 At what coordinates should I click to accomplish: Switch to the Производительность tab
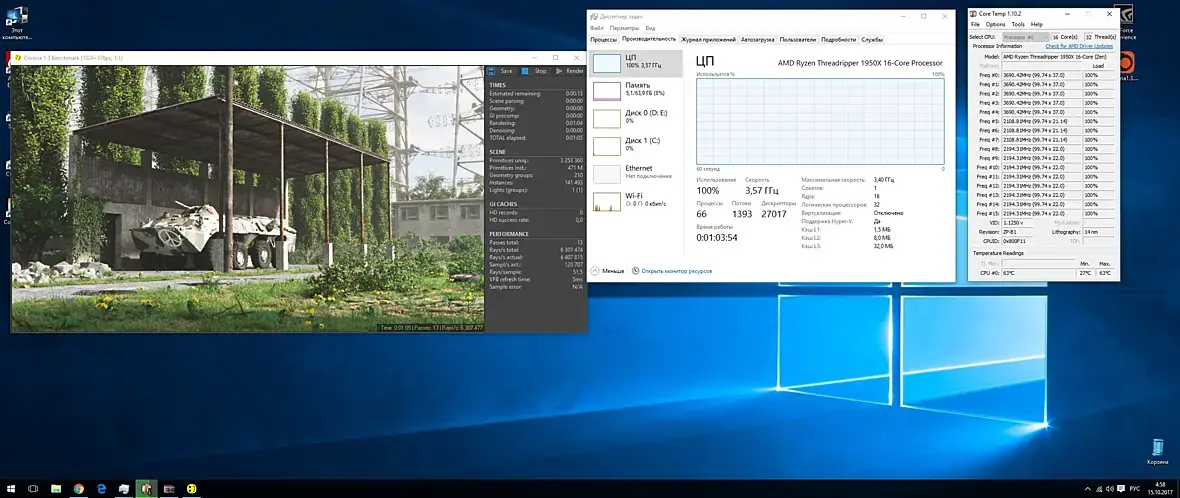pyautogui.click(x=649, y=39)
